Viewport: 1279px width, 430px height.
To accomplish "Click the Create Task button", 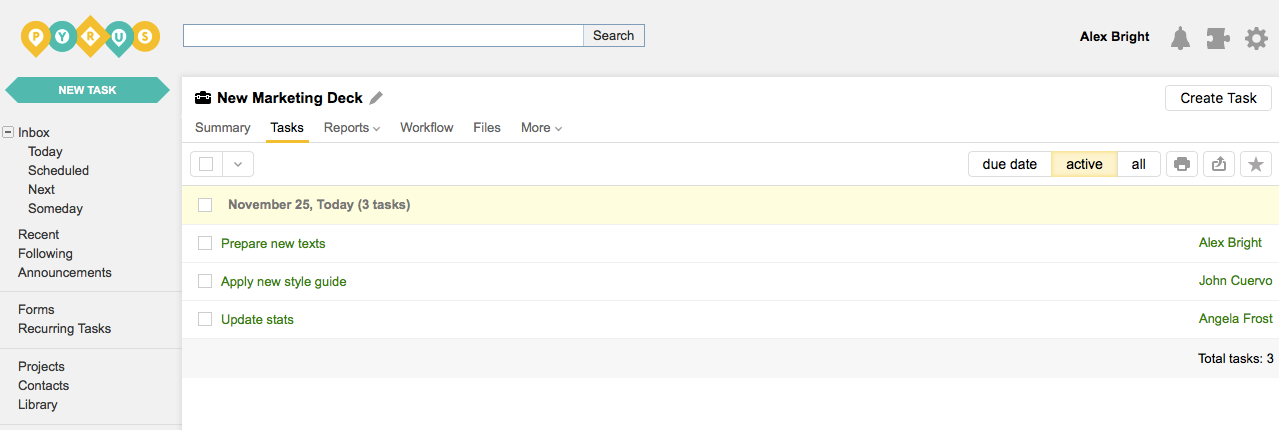I will [1218, 98].
